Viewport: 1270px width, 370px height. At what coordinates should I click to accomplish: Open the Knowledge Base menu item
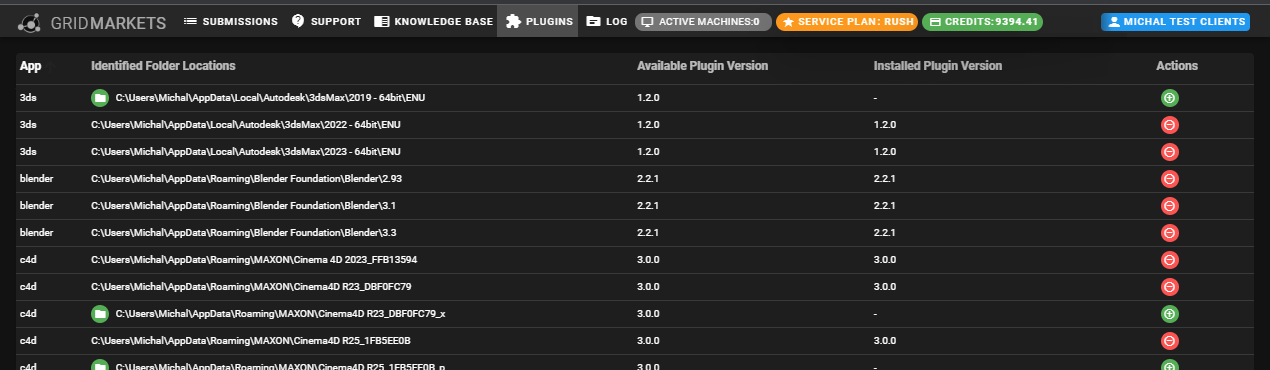432,21
